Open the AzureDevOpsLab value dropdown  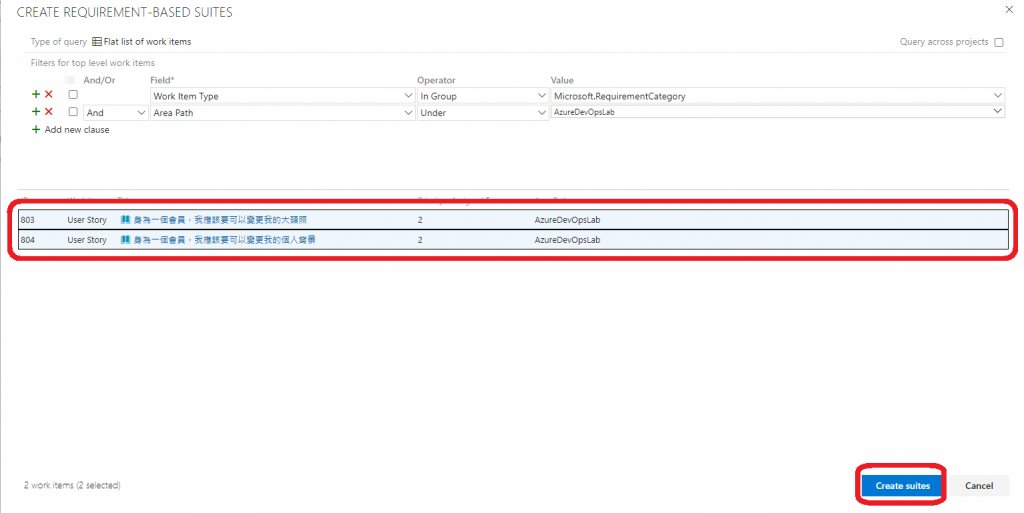(778, 112)
